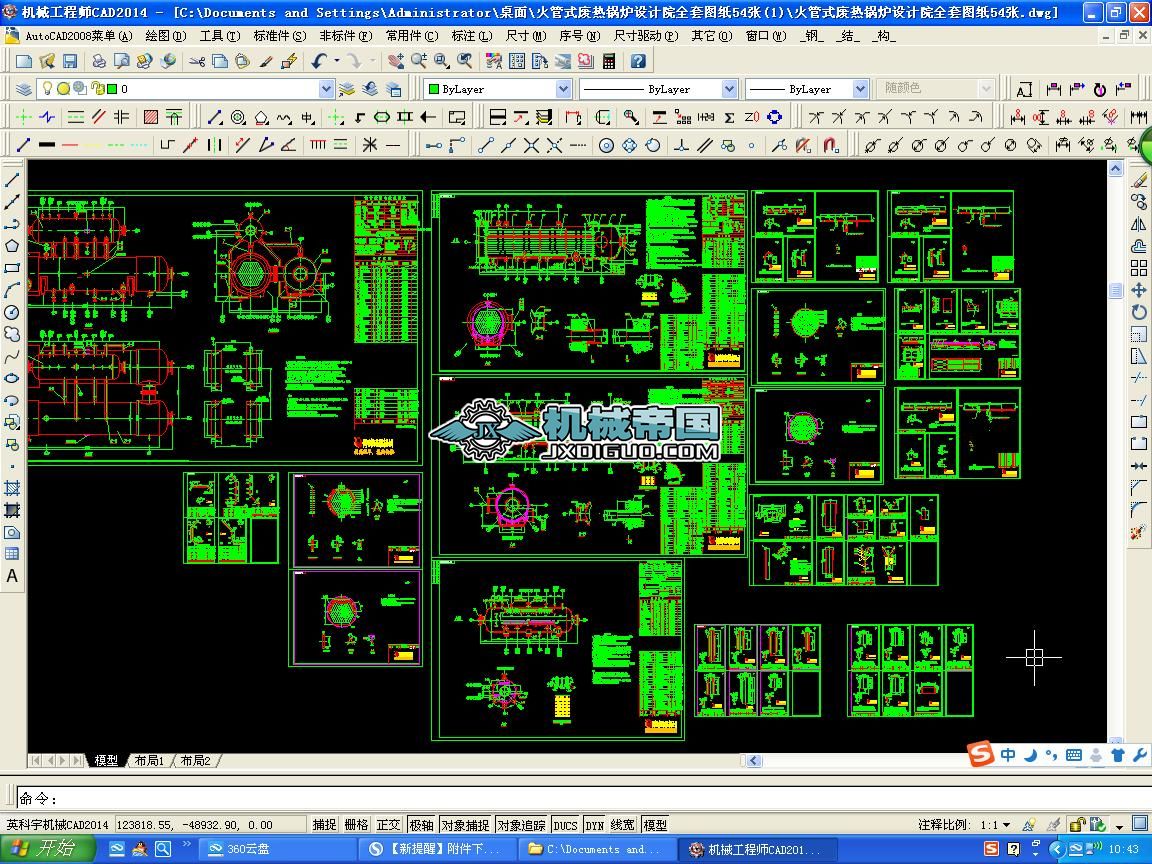1152x864 pixels.
Task: Select the Table tool in left toolbar
Action: coord(12,554)
